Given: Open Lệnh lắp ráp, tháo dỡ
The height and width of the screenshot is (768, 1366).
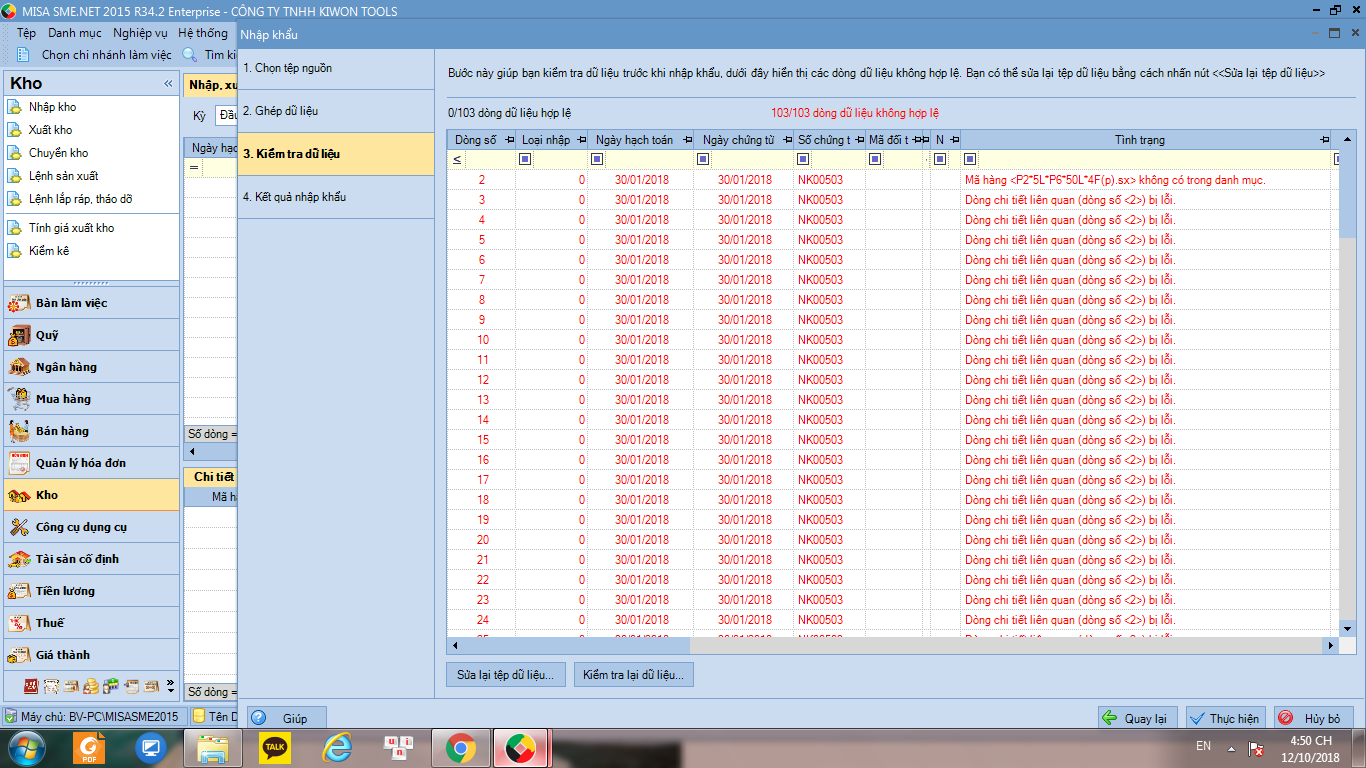Looking at the screenshot, I should pyautogui.click(x=80, y=199).
